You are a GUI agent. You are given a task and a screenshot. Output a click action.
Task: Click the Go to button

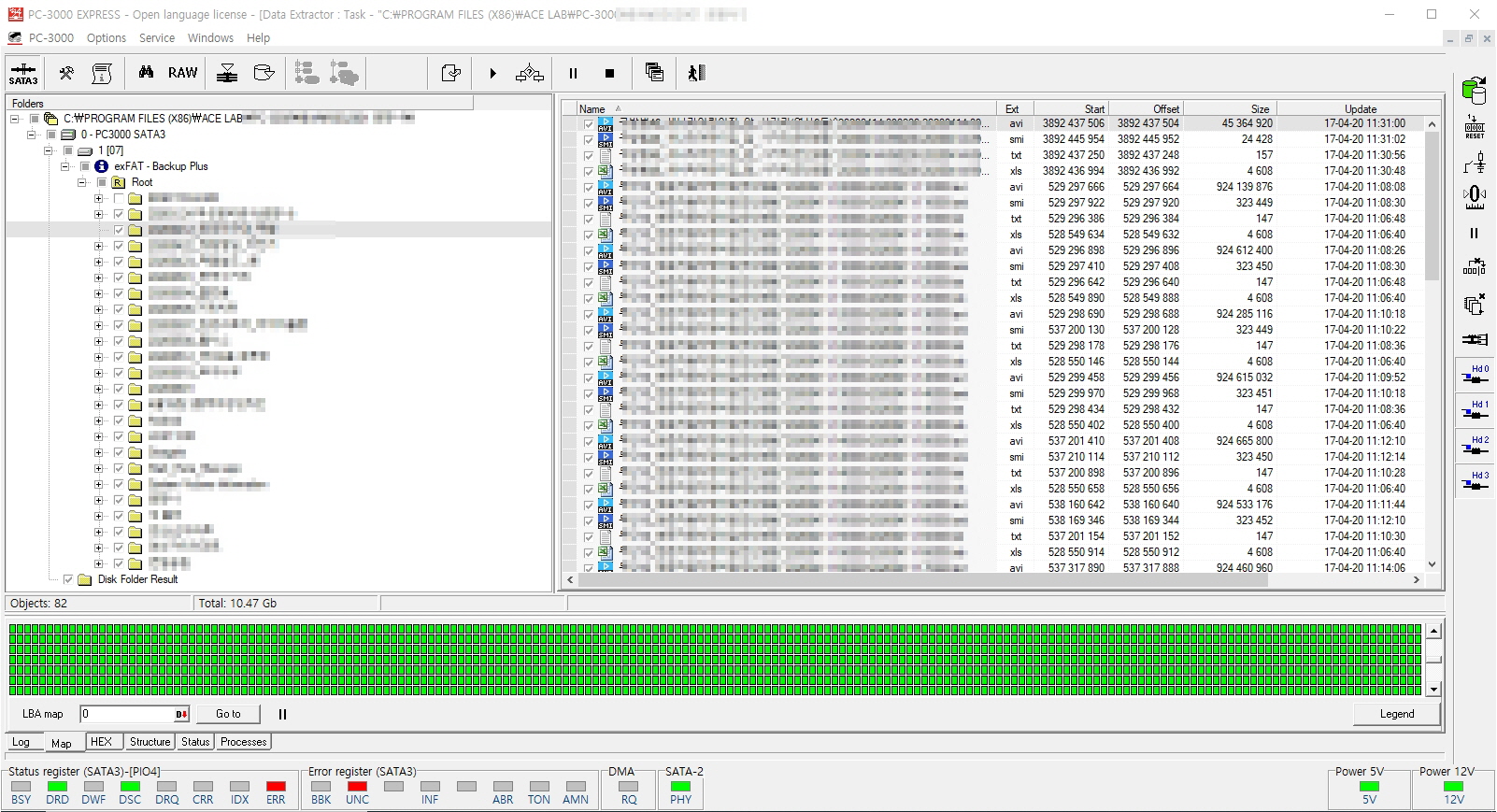pyautogui.click(x=228, y=714)
